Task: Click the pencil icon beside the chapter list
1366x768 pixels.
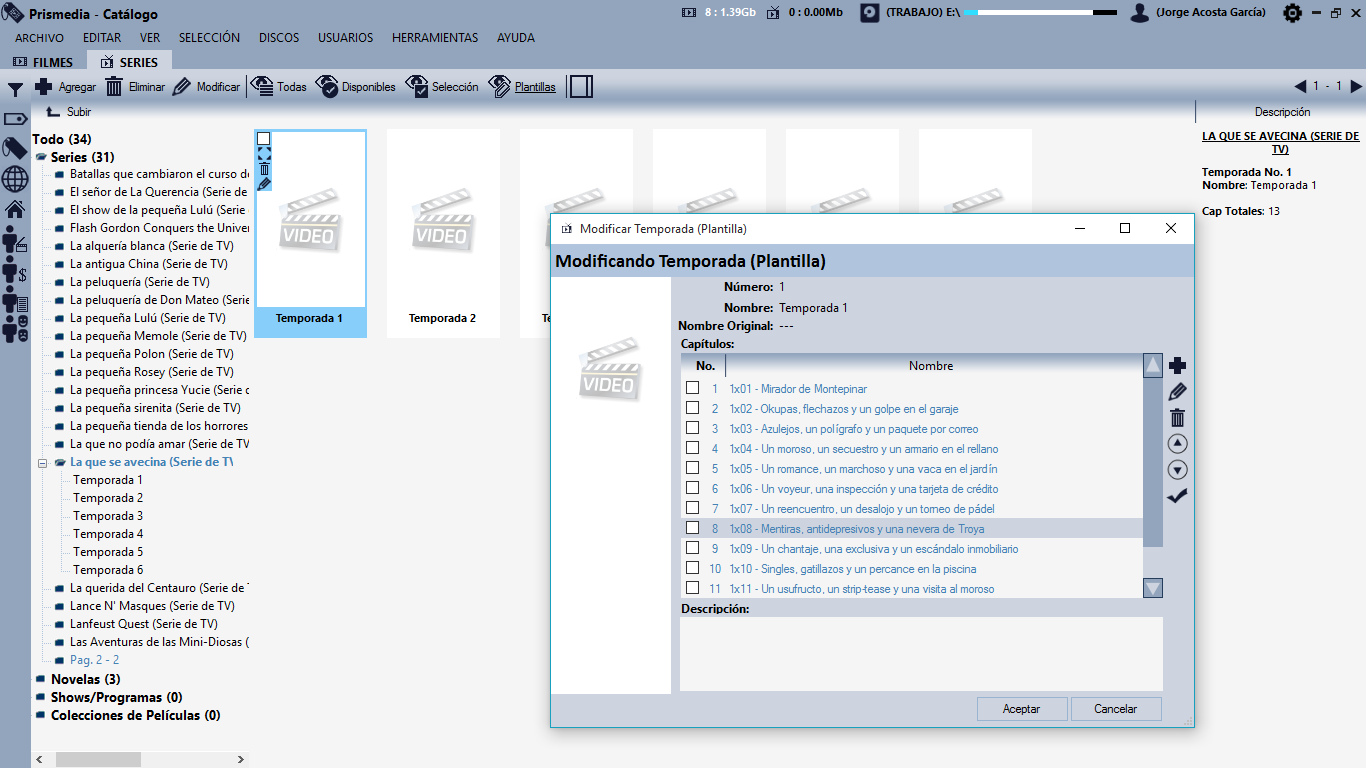Action: pyautogui.click(x=1177, y=392)
